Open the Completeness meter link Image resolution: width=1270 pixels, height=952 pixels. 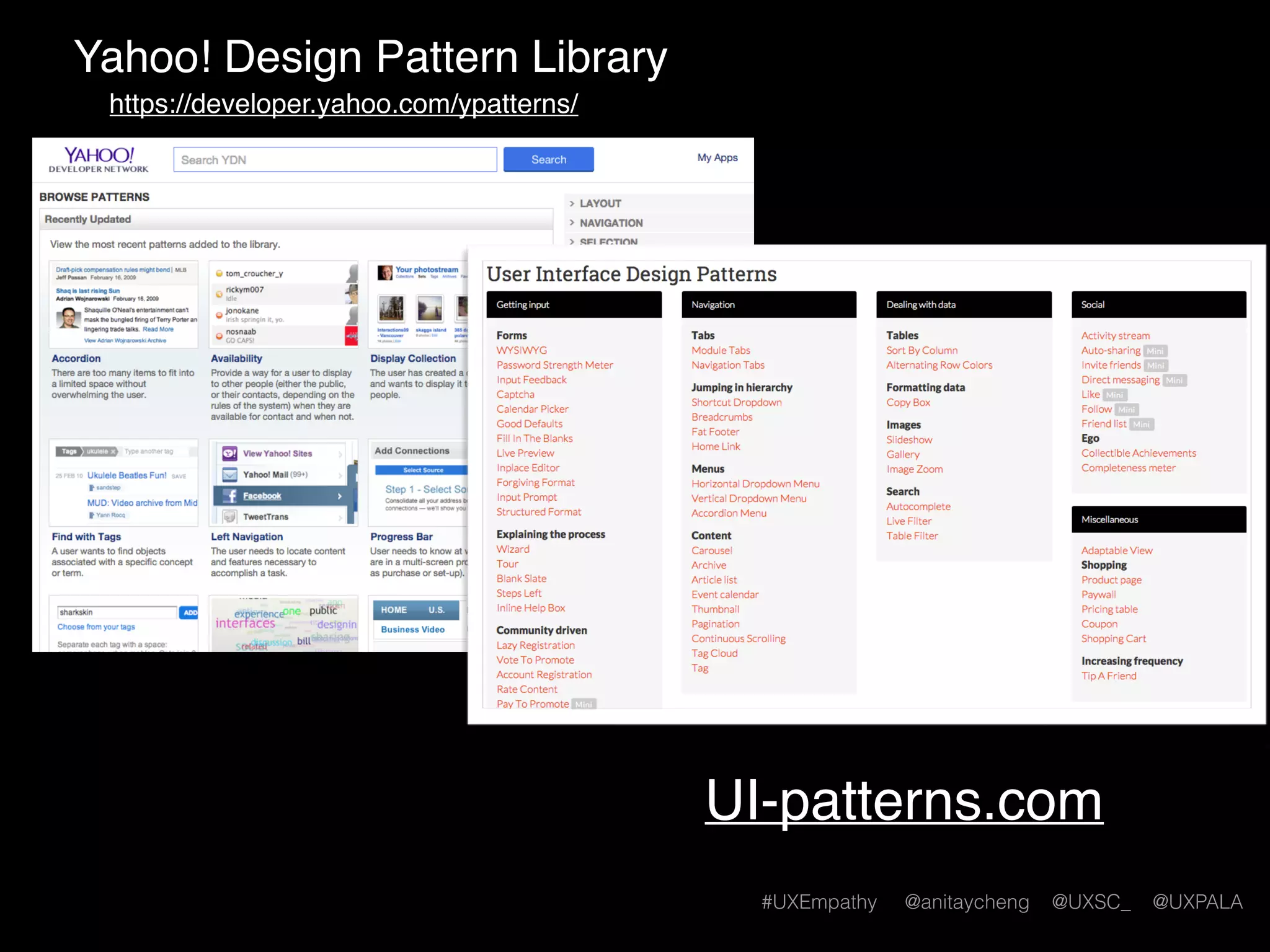[x=1129, y=468]
